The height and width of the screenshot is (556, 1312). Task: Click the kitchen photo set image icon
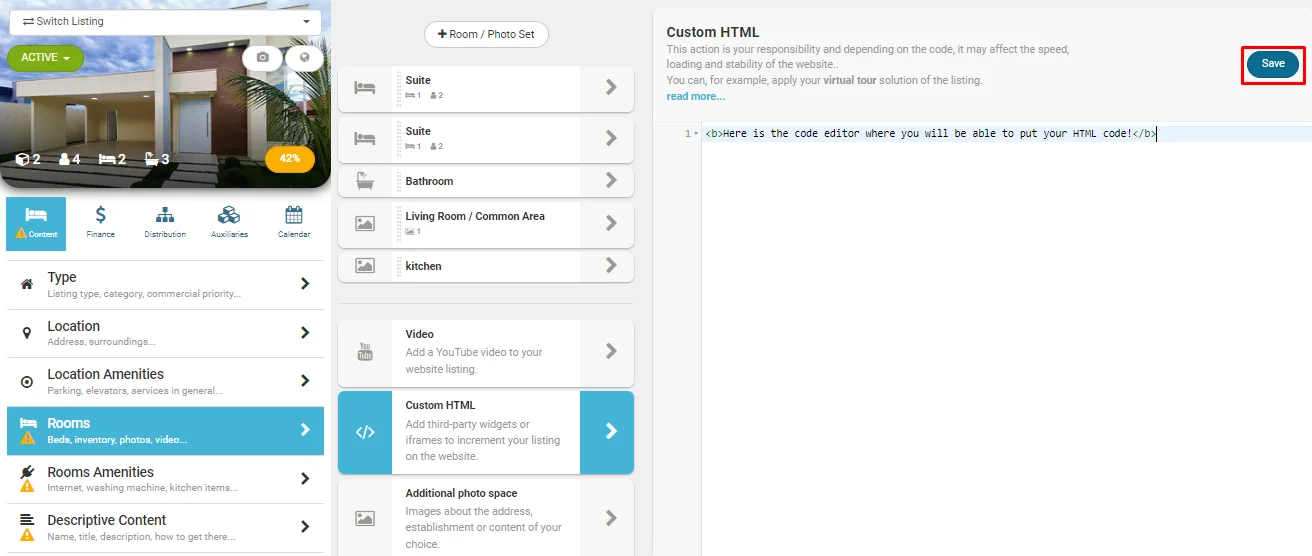(x=365, y=266)
